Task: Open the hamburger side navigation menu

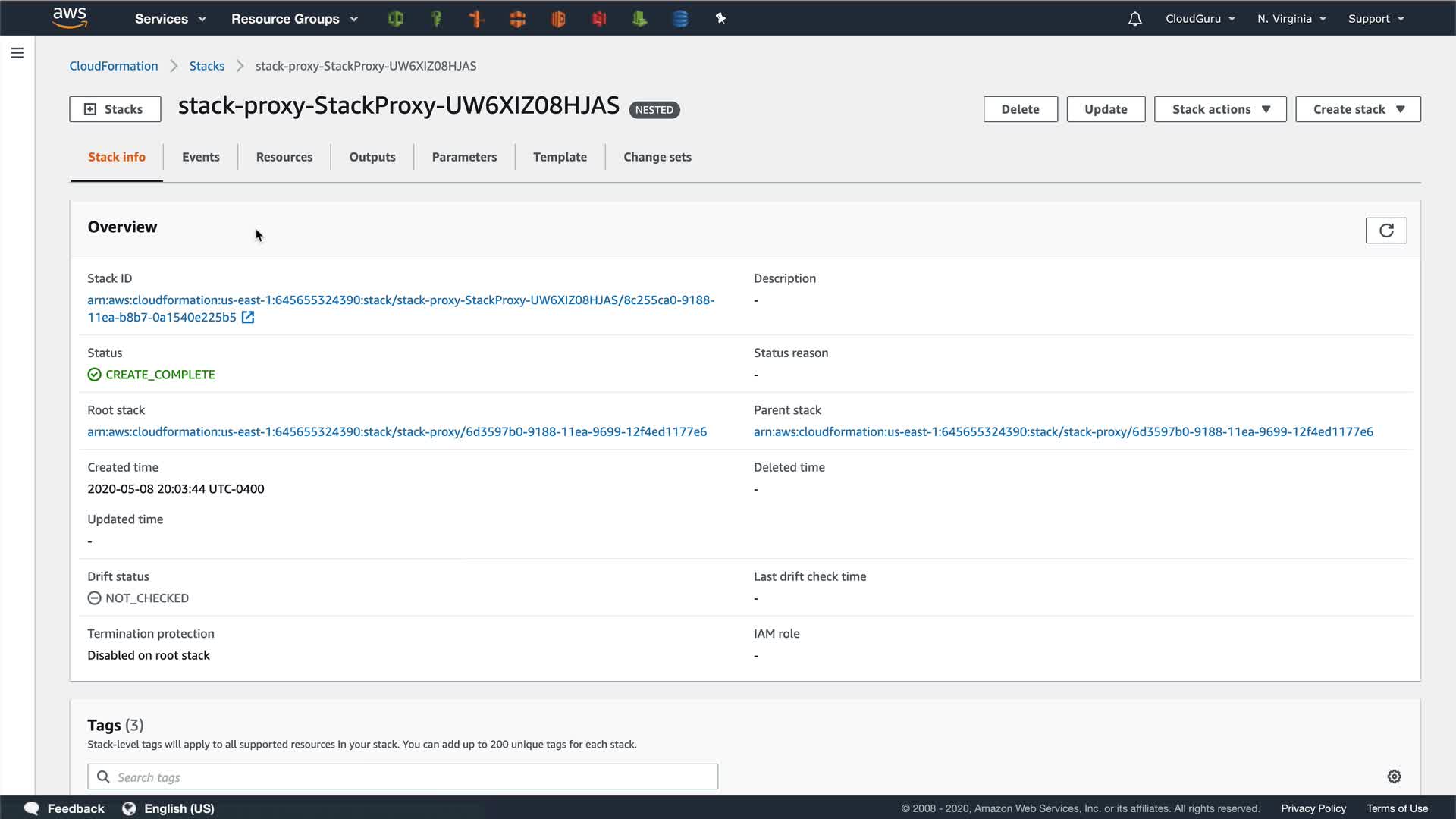Action: tap(17, 53)
